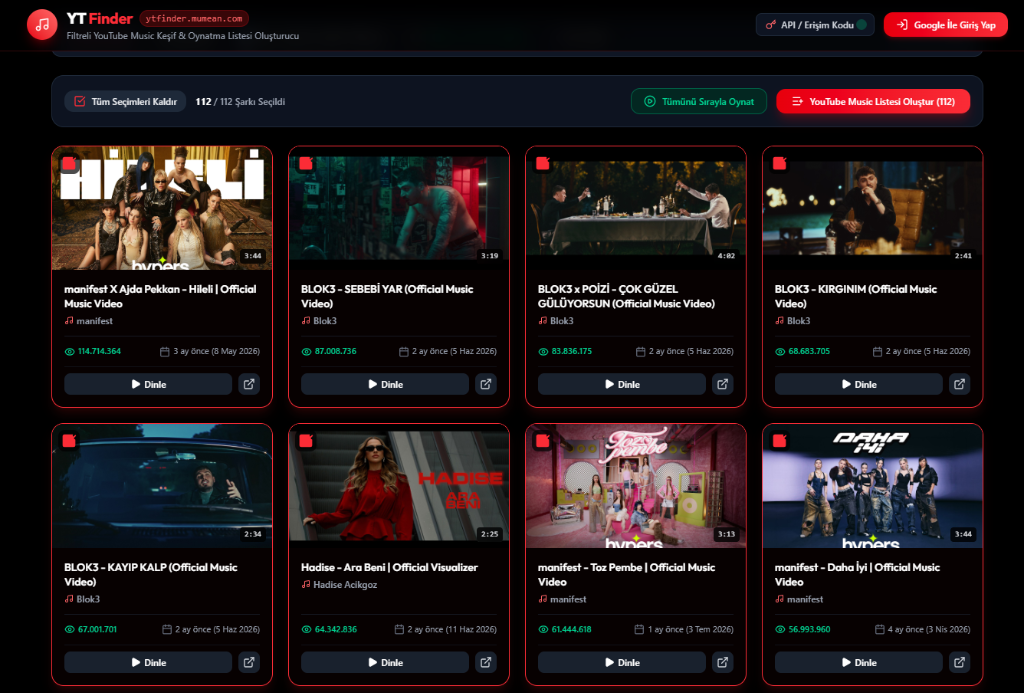Click the Hileli video thumbnail
The image size is (1024, 693).
(162, 208)
